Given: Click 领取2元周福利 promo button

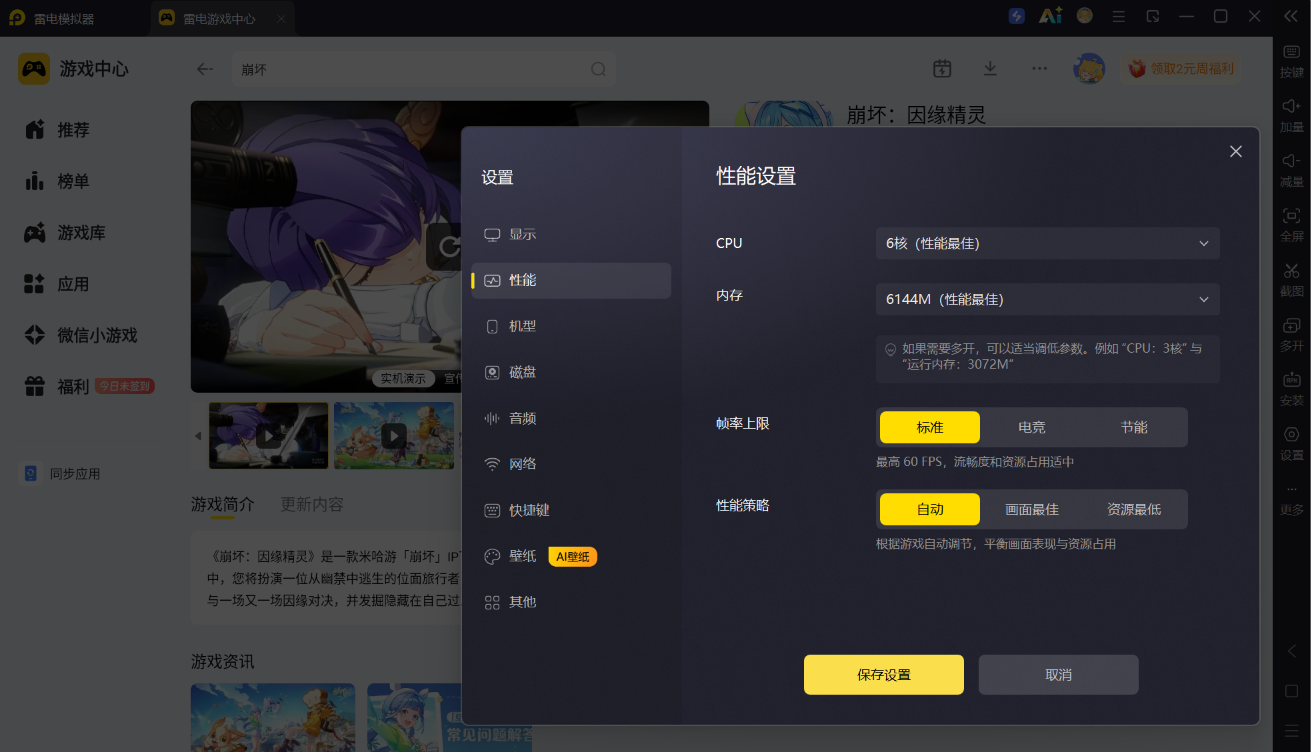Looking at the screenshot, I should (x=1180, y=69).
